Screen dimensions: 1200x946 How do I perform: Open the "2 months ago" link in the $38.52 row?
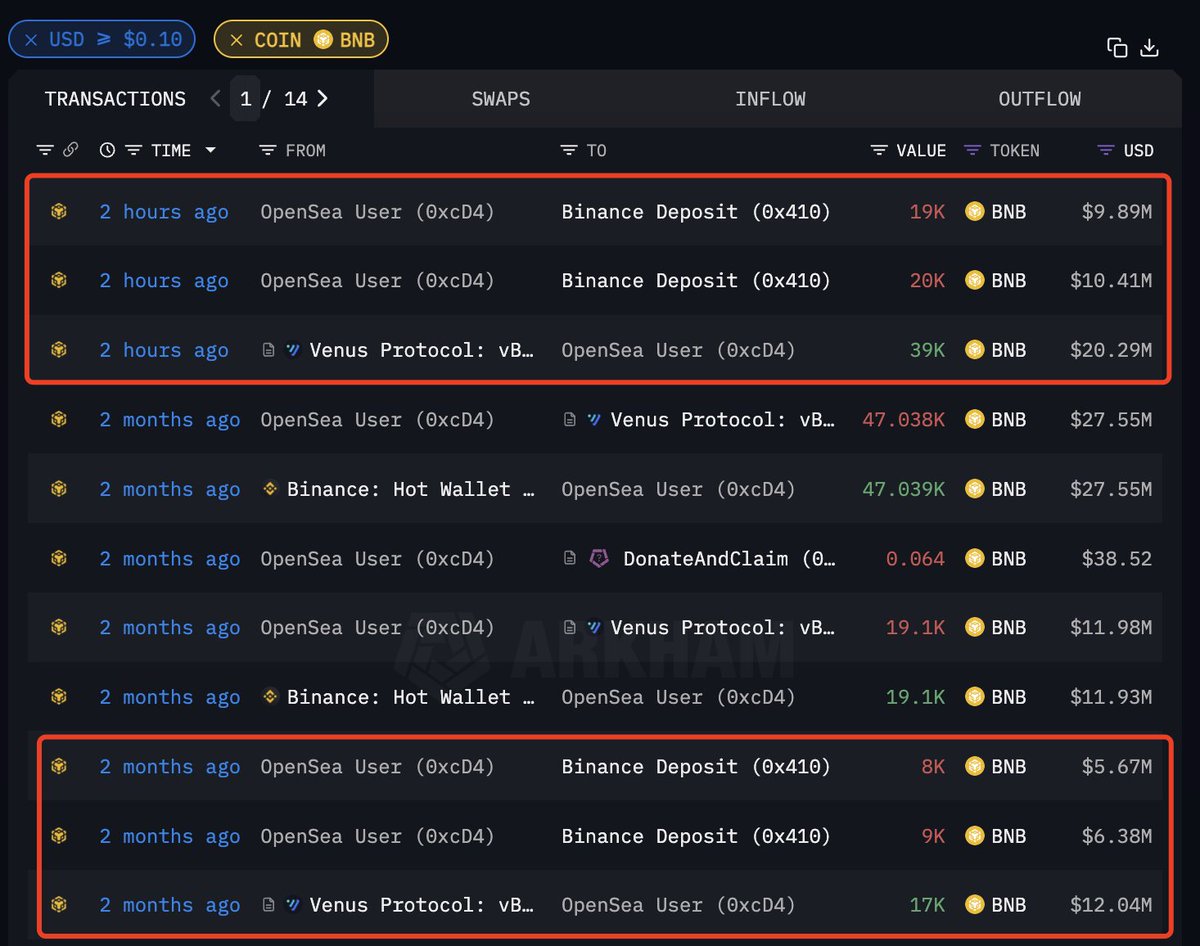pyautogui.click(x=170, y=558)
